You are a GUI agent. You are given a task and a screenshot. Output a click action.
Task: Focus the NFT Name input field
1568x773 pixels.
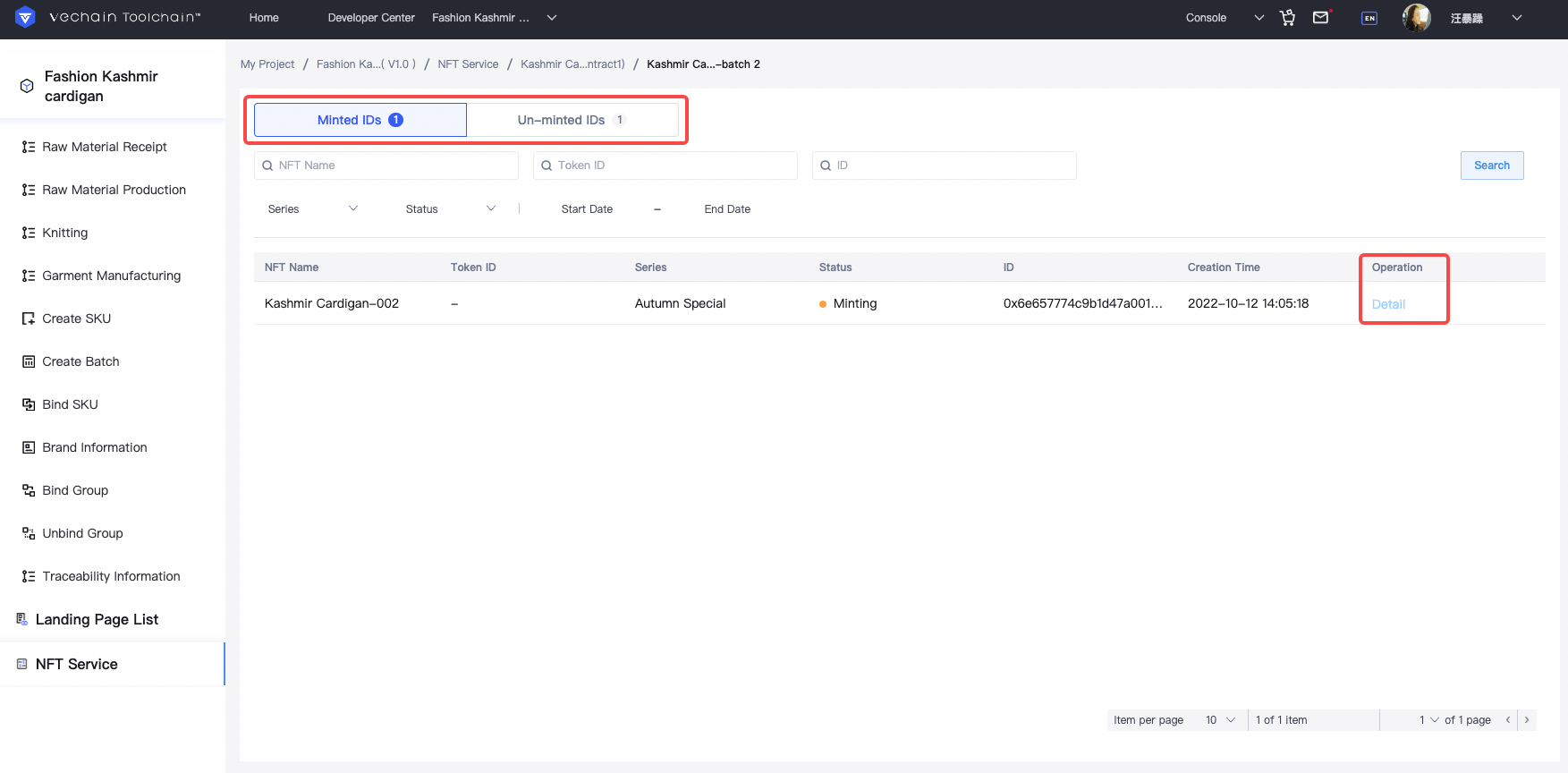coord(386,166)
